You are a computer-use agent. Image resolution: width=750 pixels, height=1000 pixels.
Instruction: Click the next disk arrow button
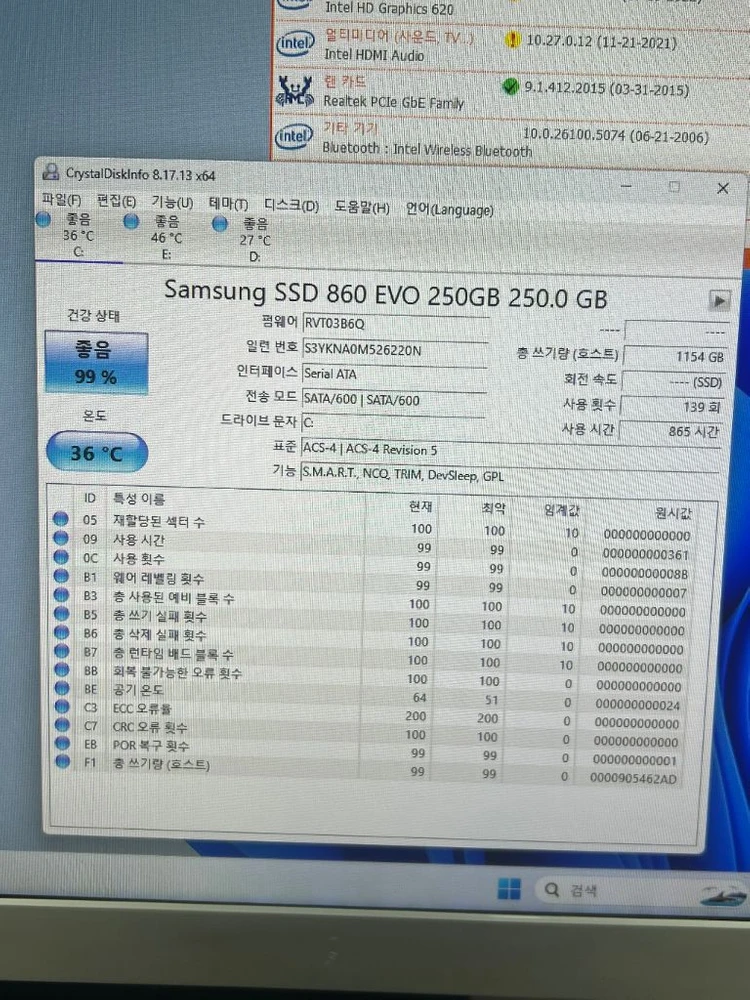[719, 300]
